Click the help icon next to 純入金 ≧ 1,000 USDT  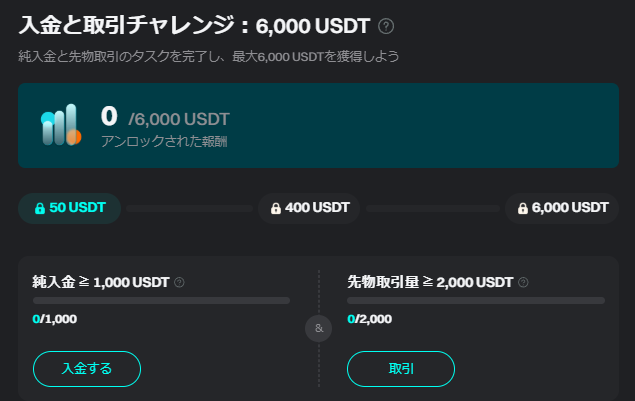pyautogui.click(x=179, y=282)
